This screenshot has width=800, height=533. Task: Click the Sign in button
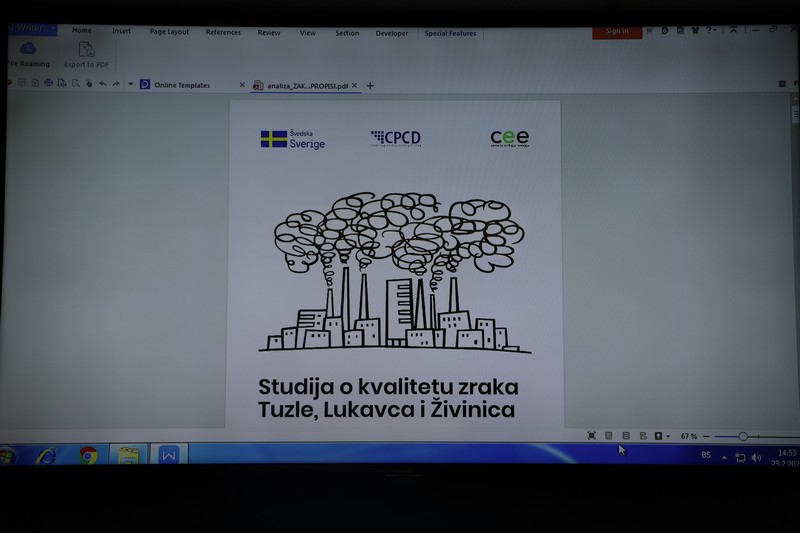617,31
